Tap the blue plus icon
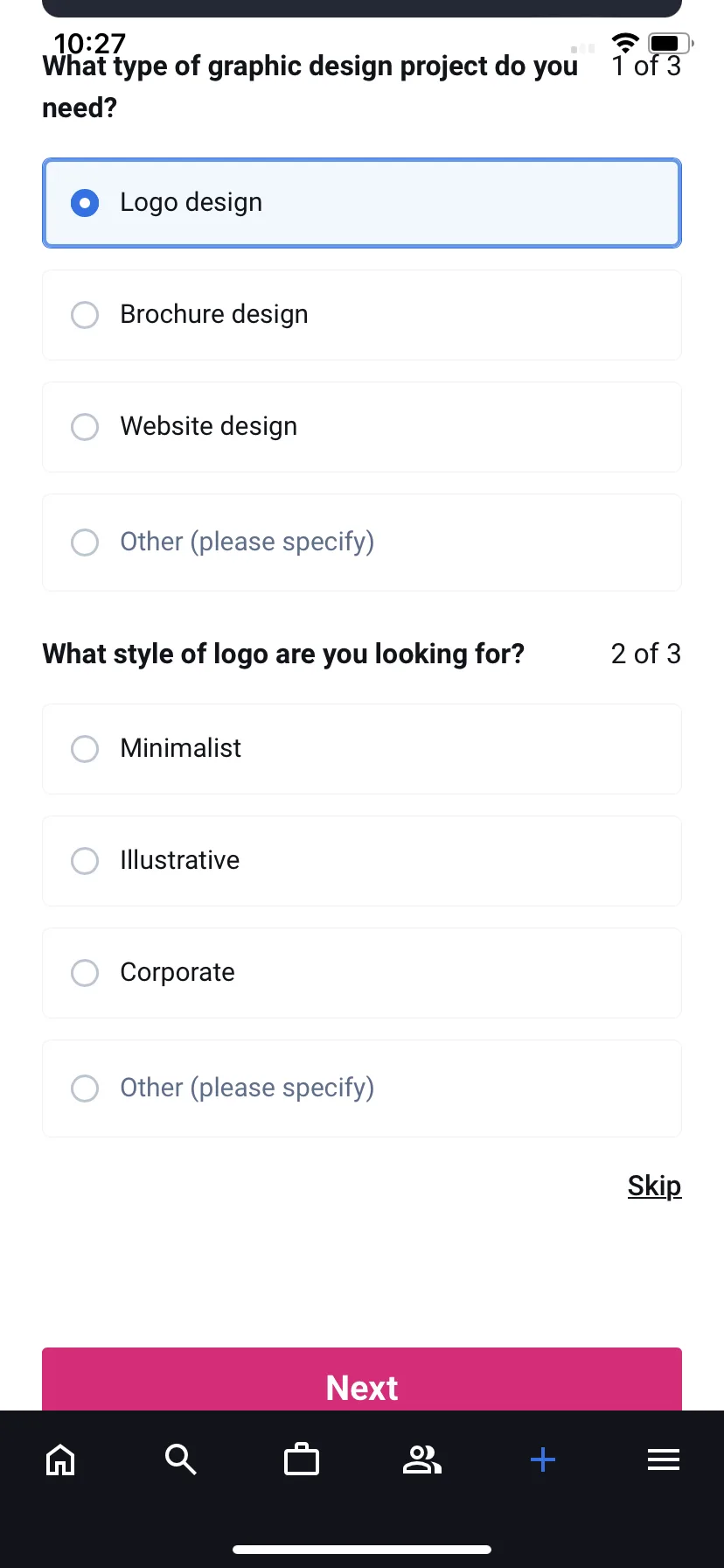The width and height of the screenshot is (724, 1568). coord(543,1459)
